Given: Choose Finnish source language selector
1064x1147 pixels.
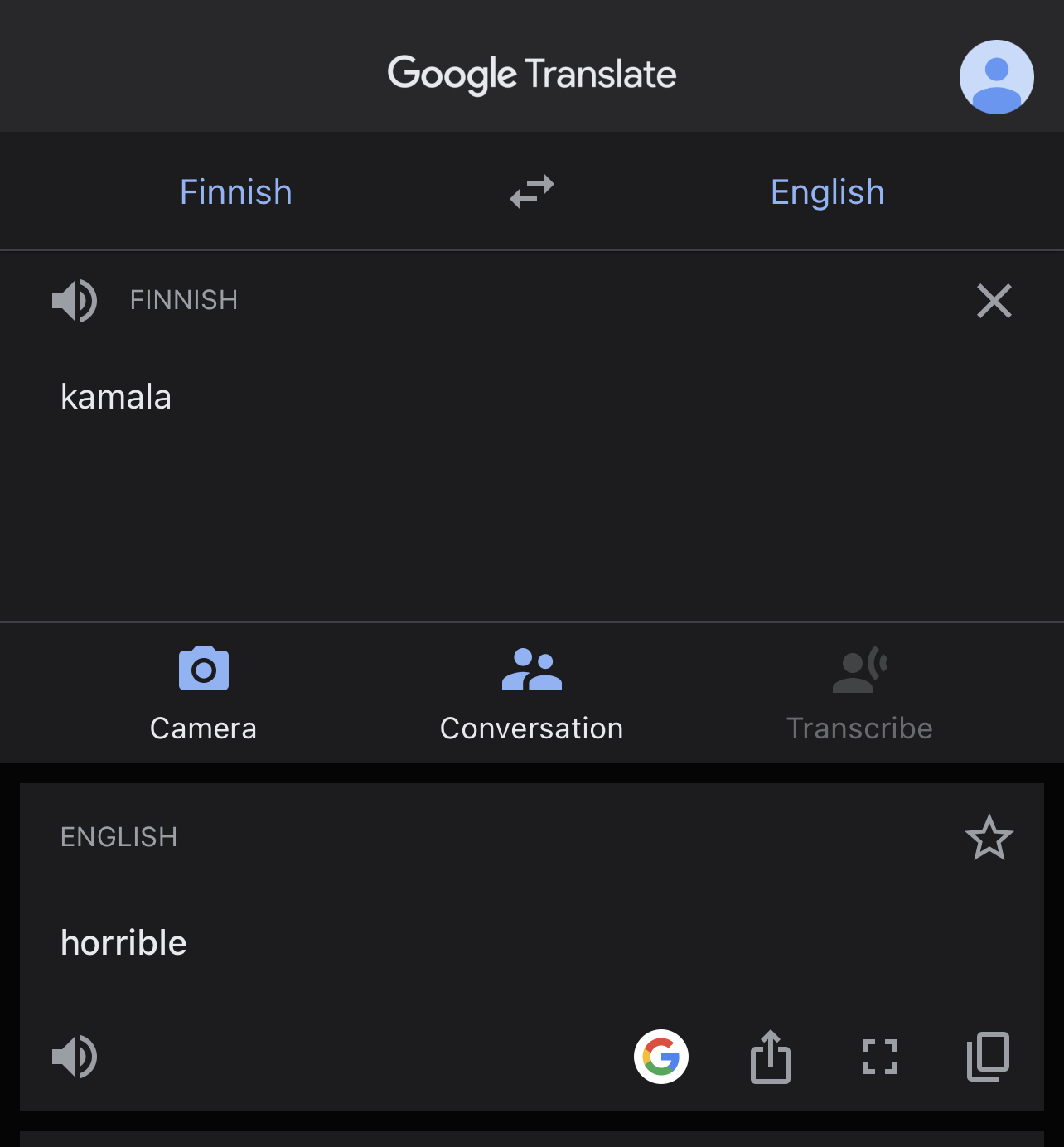Looking at the screenshot, I should click(236, 192).
